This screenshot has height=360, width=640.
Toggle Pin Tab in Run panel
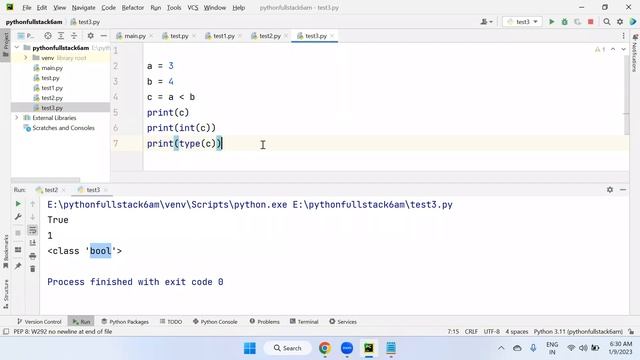18,266
